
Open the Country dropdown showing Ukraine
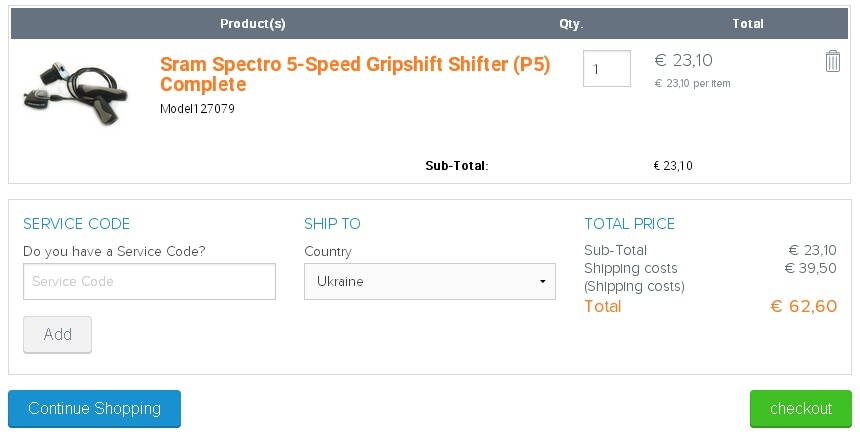(429, 282)
